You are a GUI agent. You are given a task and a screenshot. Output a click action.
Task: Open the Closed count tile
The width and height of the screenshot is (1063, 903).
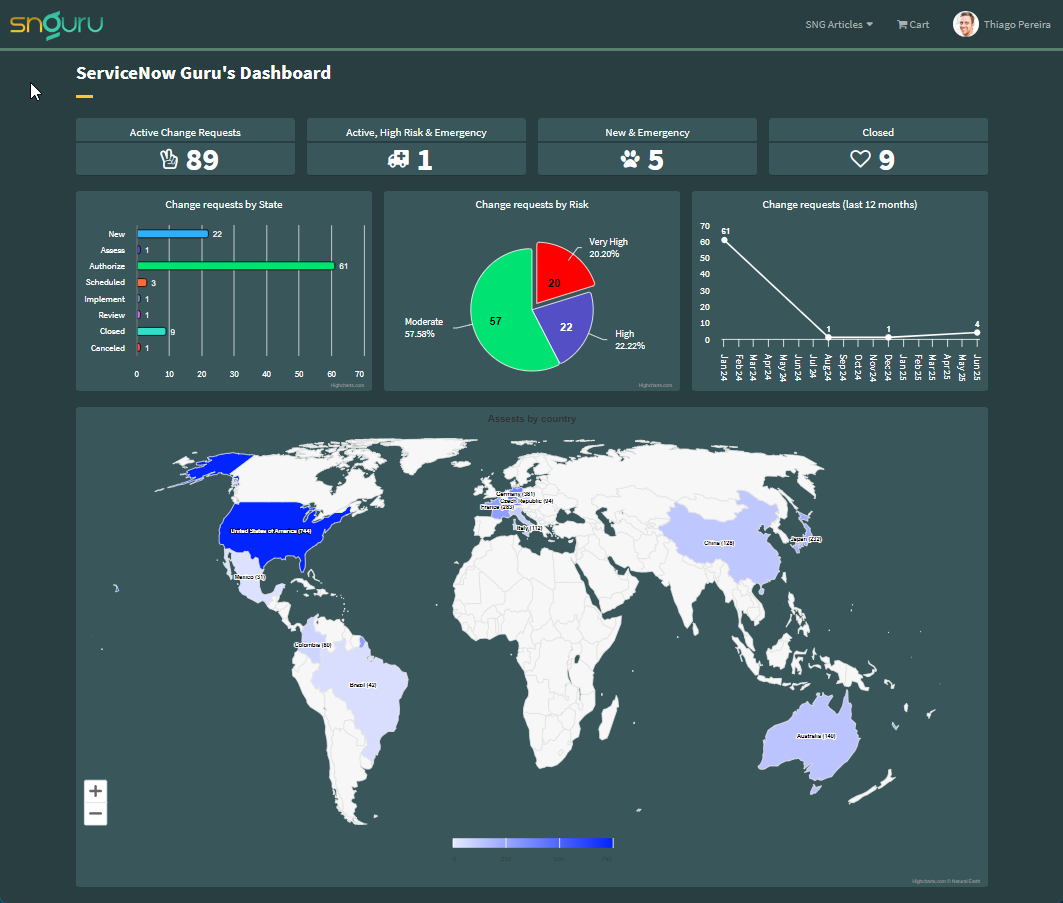pyautogui.click(x=877, y=132)
